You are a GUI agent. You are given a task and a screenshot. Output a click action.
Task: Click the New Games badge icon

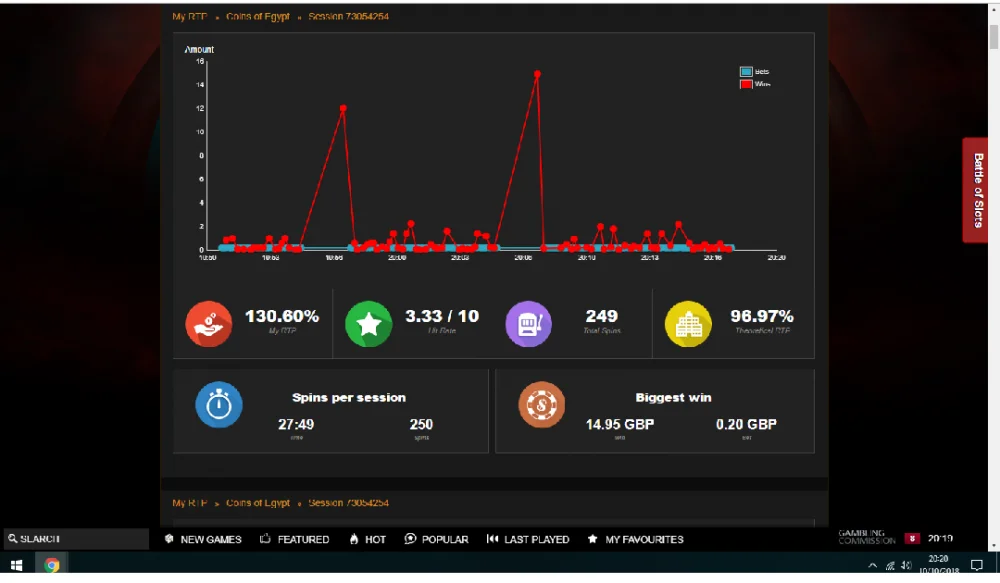coord(169,539)
